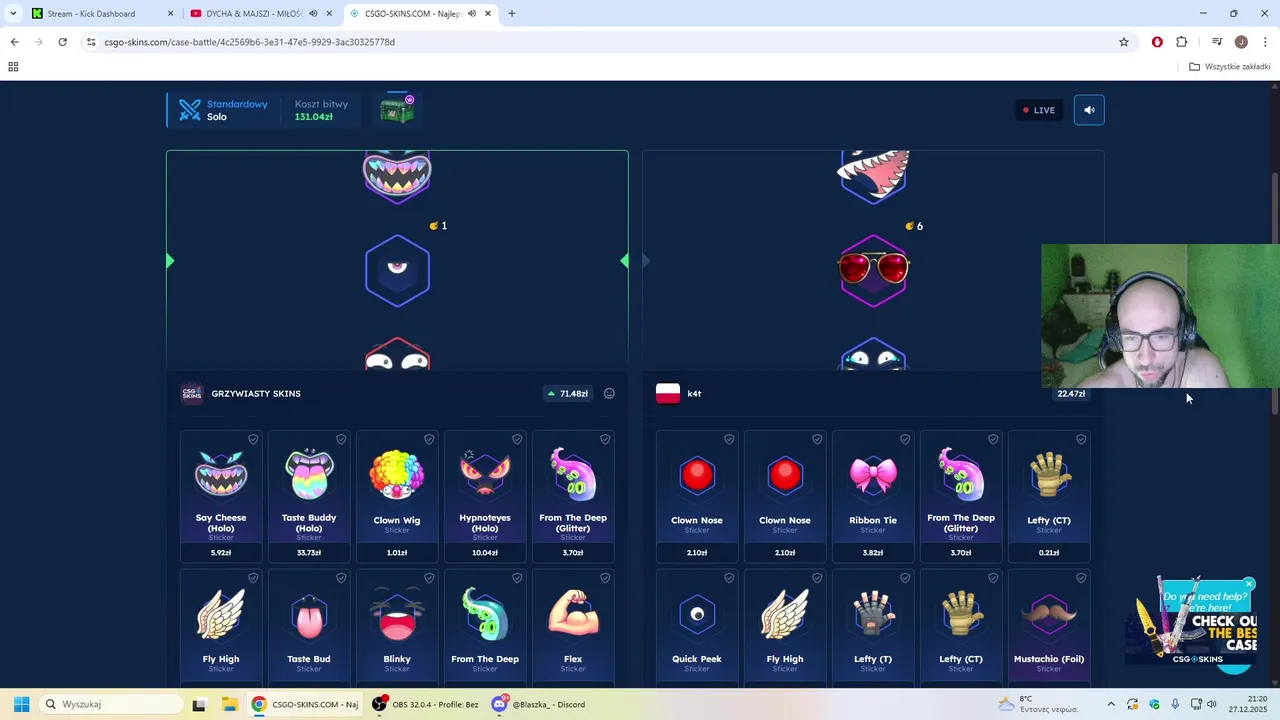Go back to previous page
This screenshot has height=720, width=1280.
(14, 42)
